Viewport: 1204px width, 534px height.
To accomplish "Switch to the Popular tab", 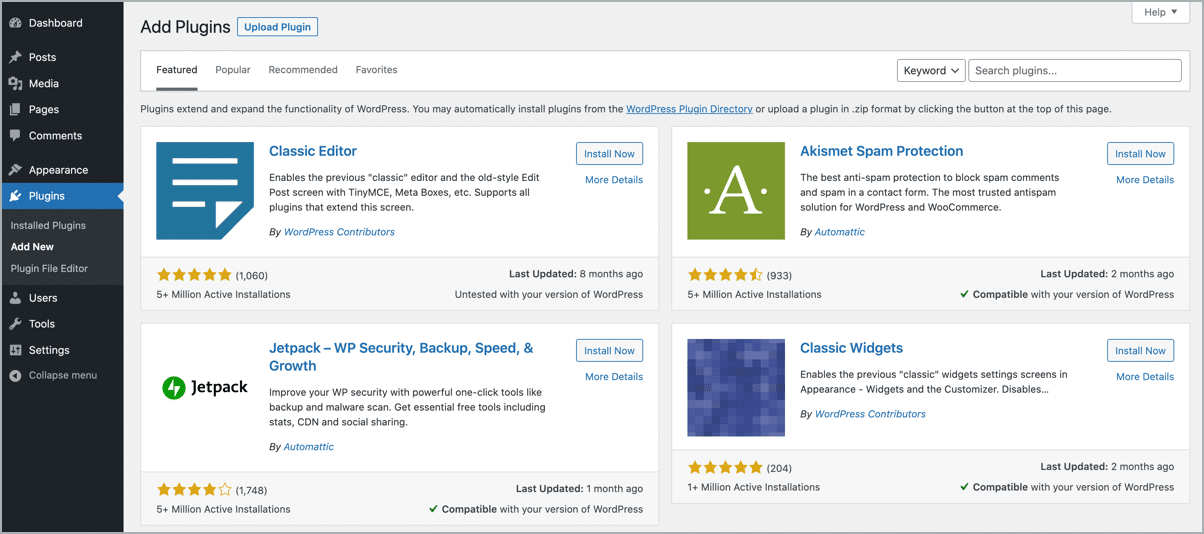I will tap(233, 70).
